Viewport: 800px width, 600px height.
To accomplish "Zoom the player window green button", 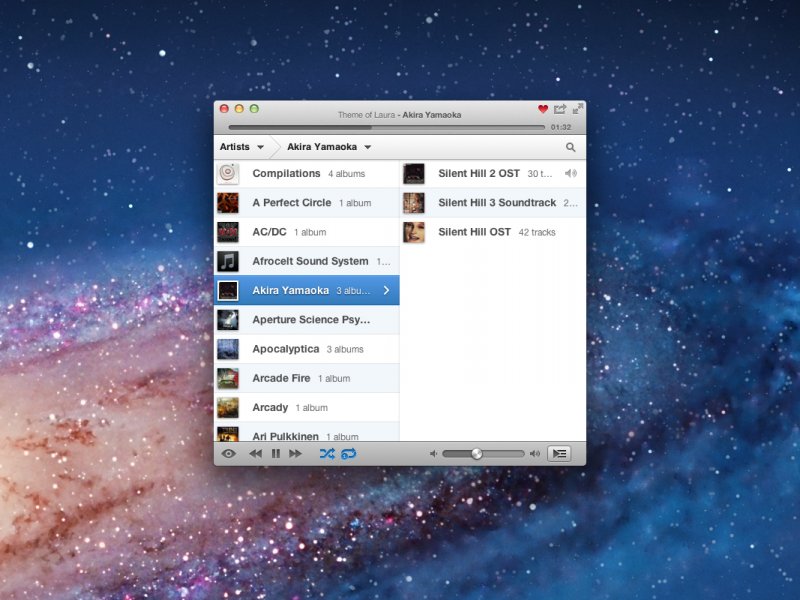I will point(254,109).
